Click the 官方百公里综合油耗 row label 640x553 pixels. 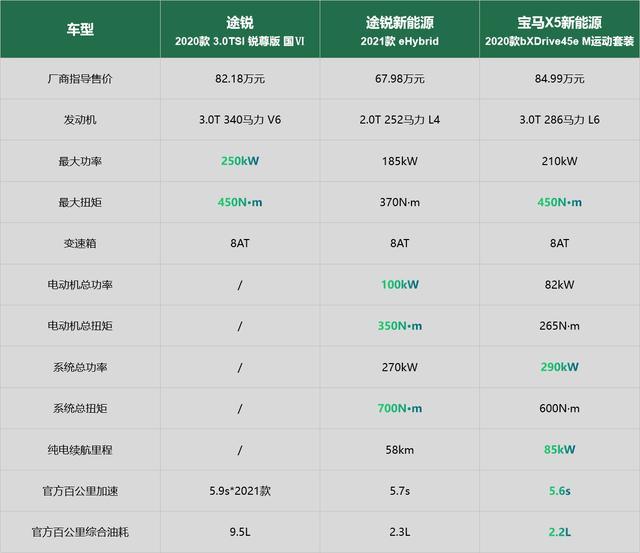(80, 532)
